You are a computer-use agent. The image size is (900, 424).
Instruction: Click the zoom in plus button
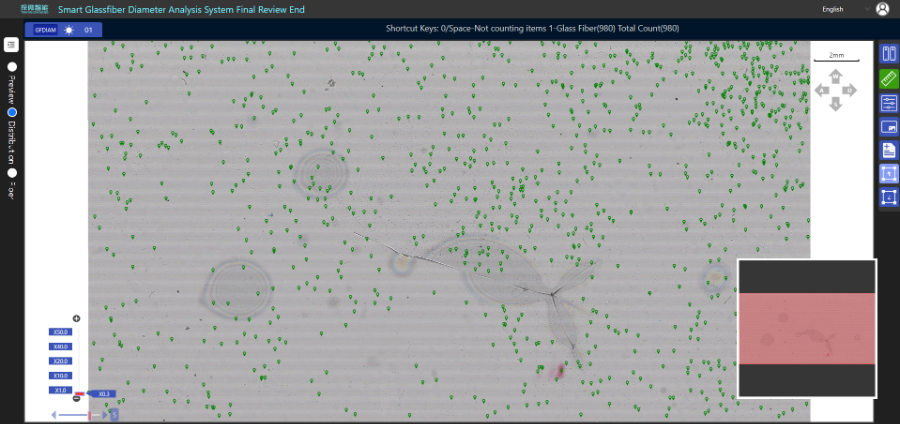pyautogui.click(x=76, y=318)
